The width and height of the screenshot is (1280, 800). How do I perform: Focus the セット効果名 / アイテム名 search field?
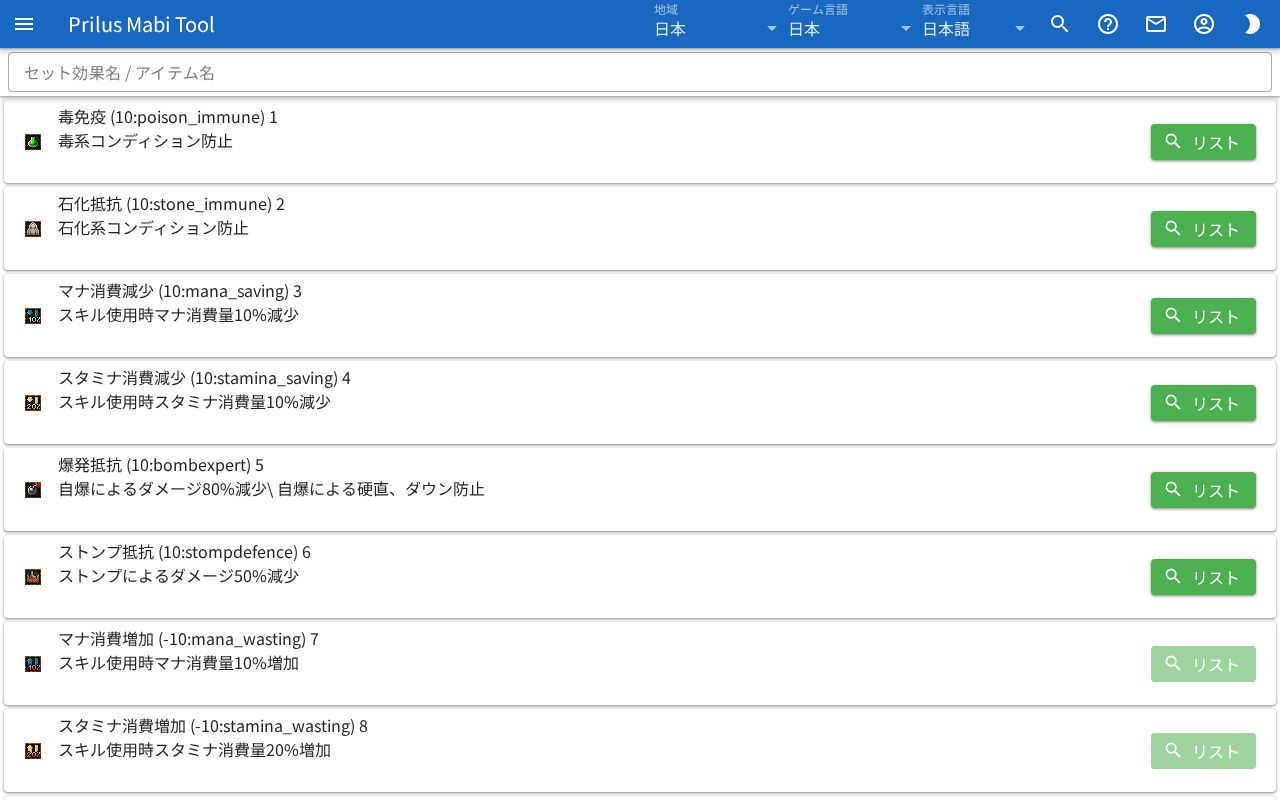click(x=640, y=73)
